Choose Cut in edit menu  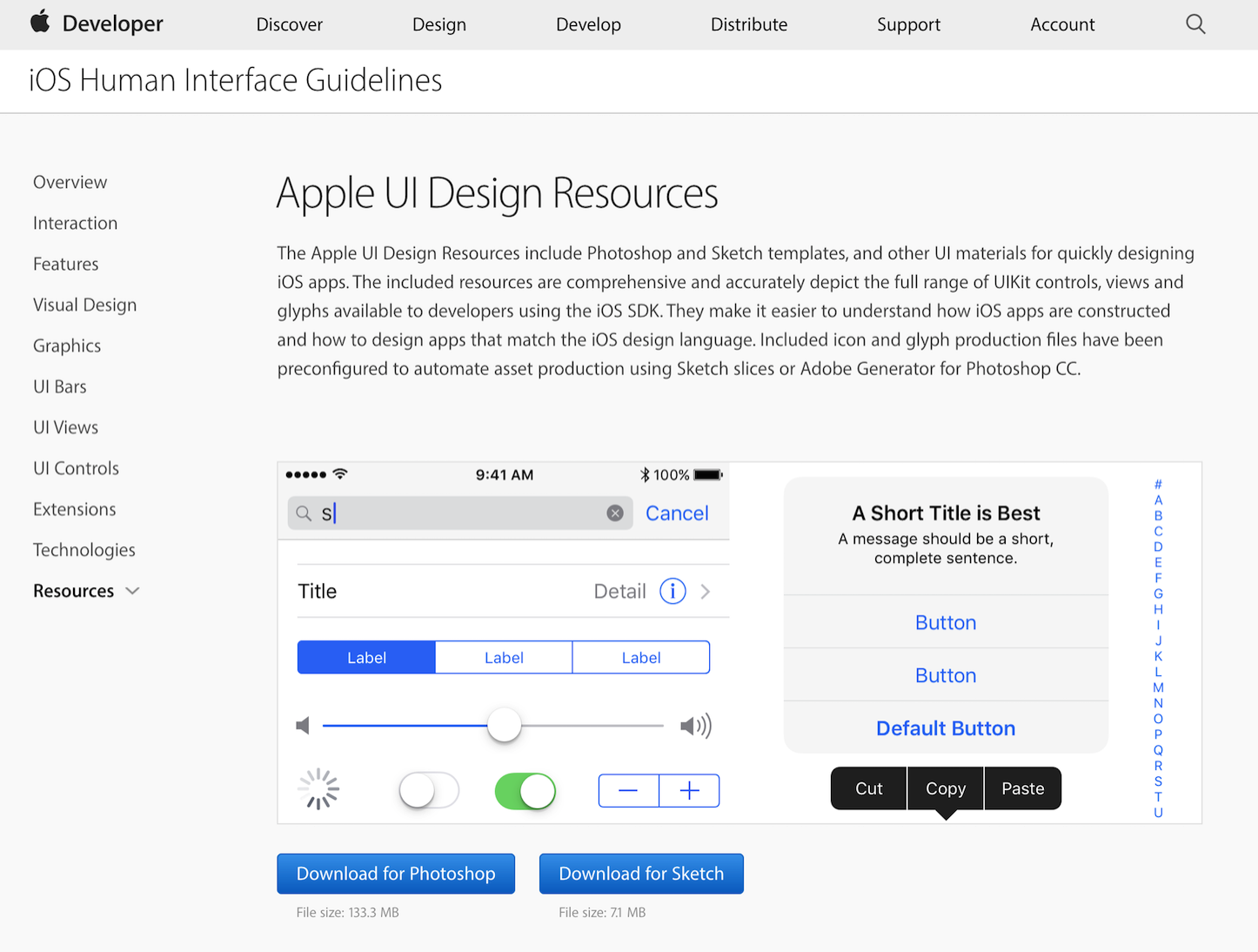coord(869,788)
